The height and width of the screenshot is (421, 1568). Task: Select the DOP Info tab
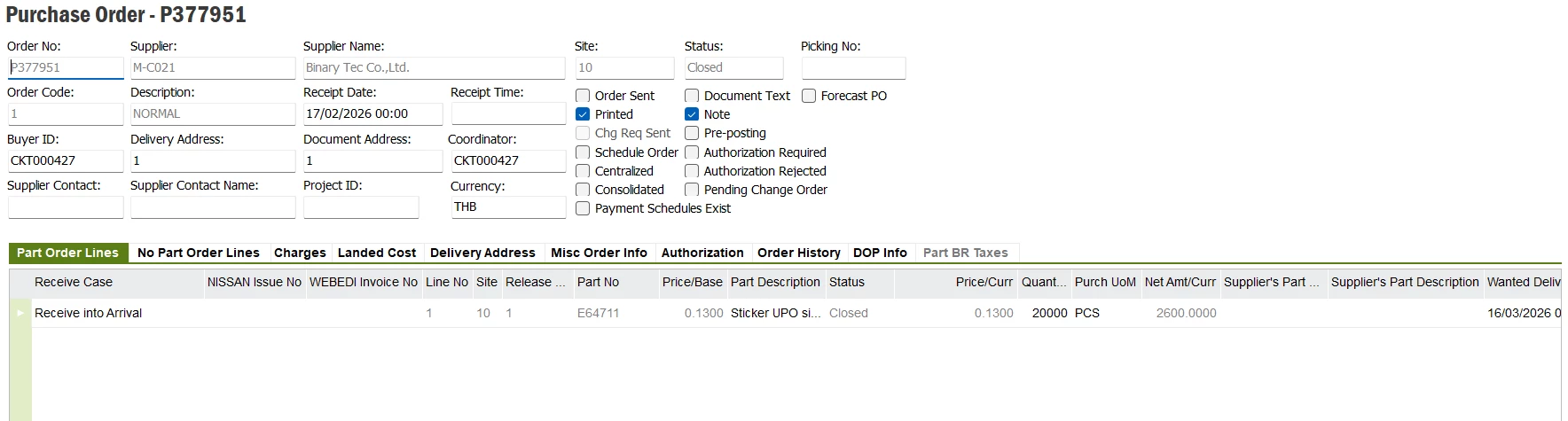pos(880,253)
